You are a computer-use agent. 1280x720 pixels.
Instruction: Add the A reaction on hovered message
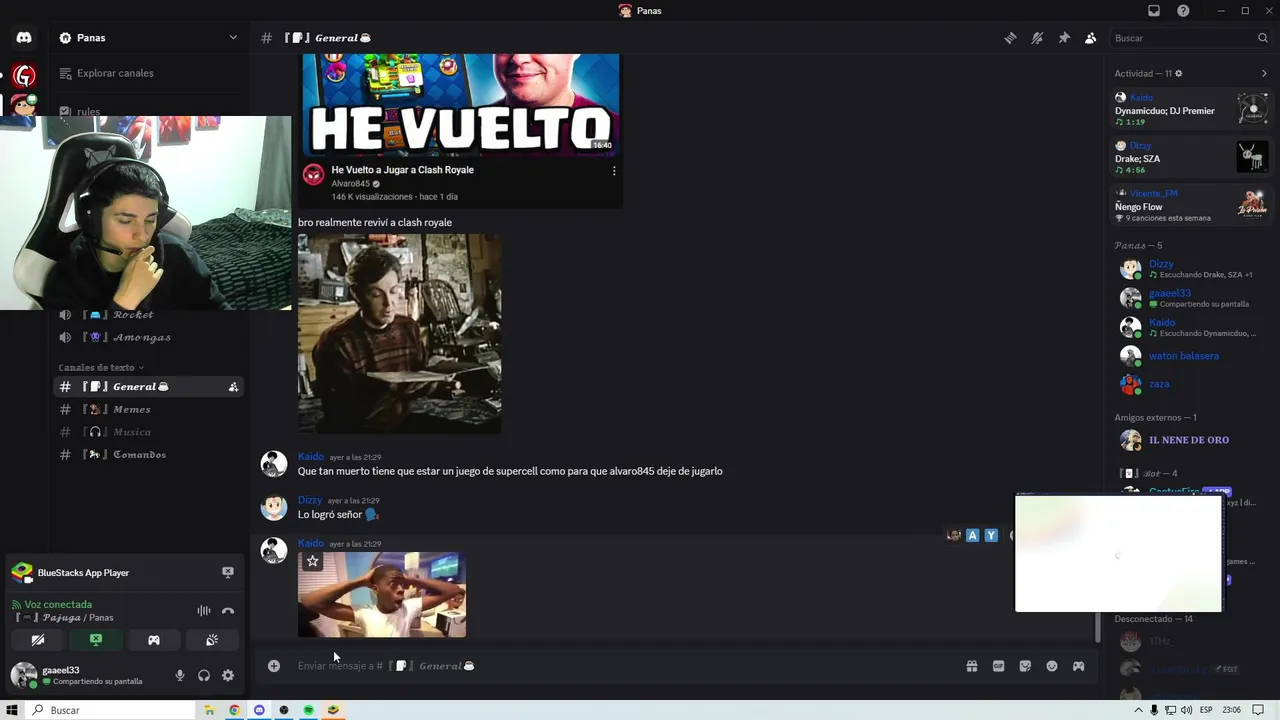coord(972,536)
